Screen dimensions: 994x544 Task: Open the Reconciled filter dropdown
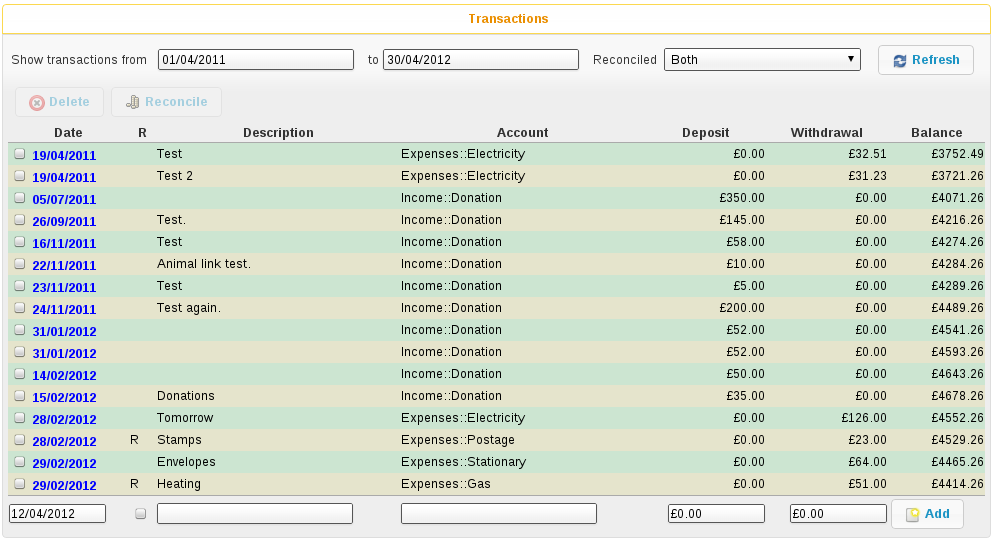762,60
